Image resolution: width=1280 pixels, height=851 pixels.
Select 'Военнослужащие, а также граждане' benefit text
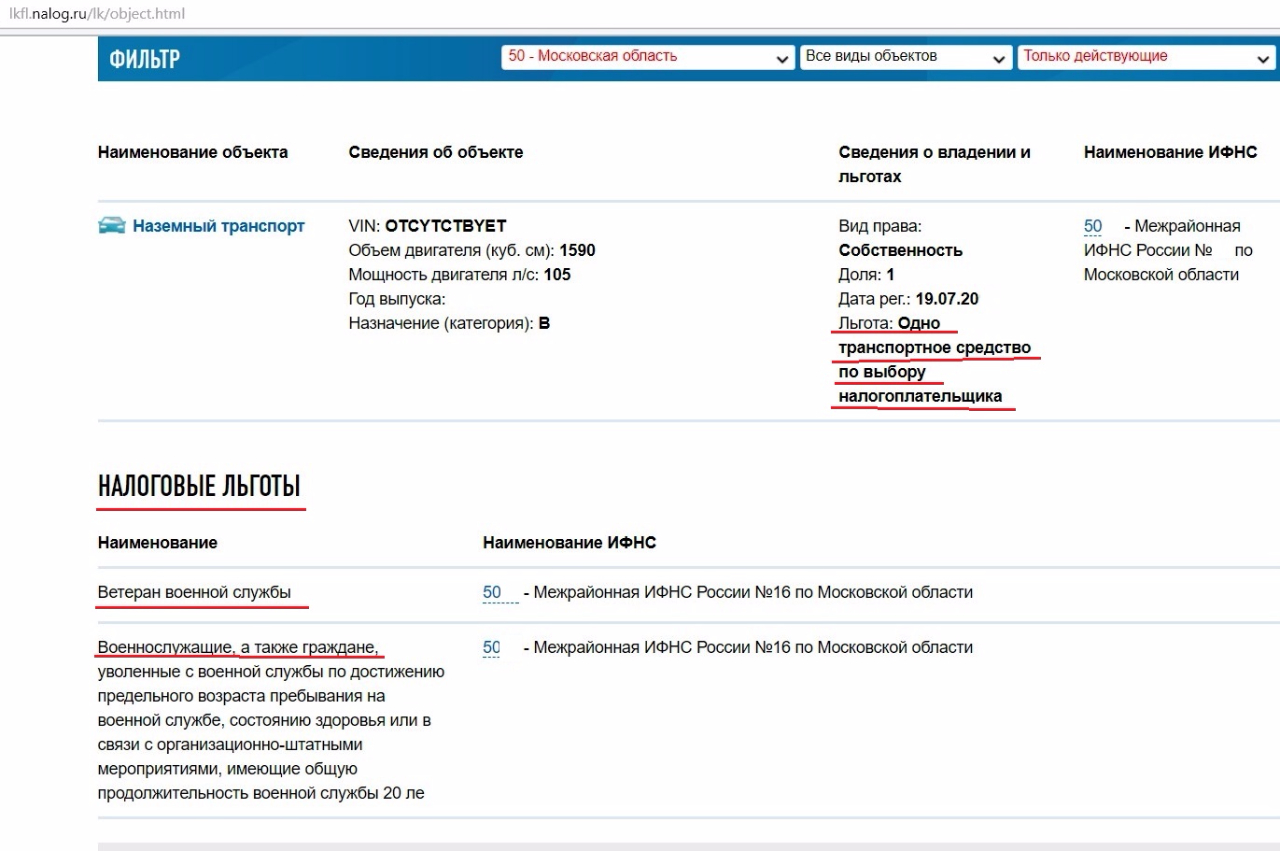(x=237, y=647)
